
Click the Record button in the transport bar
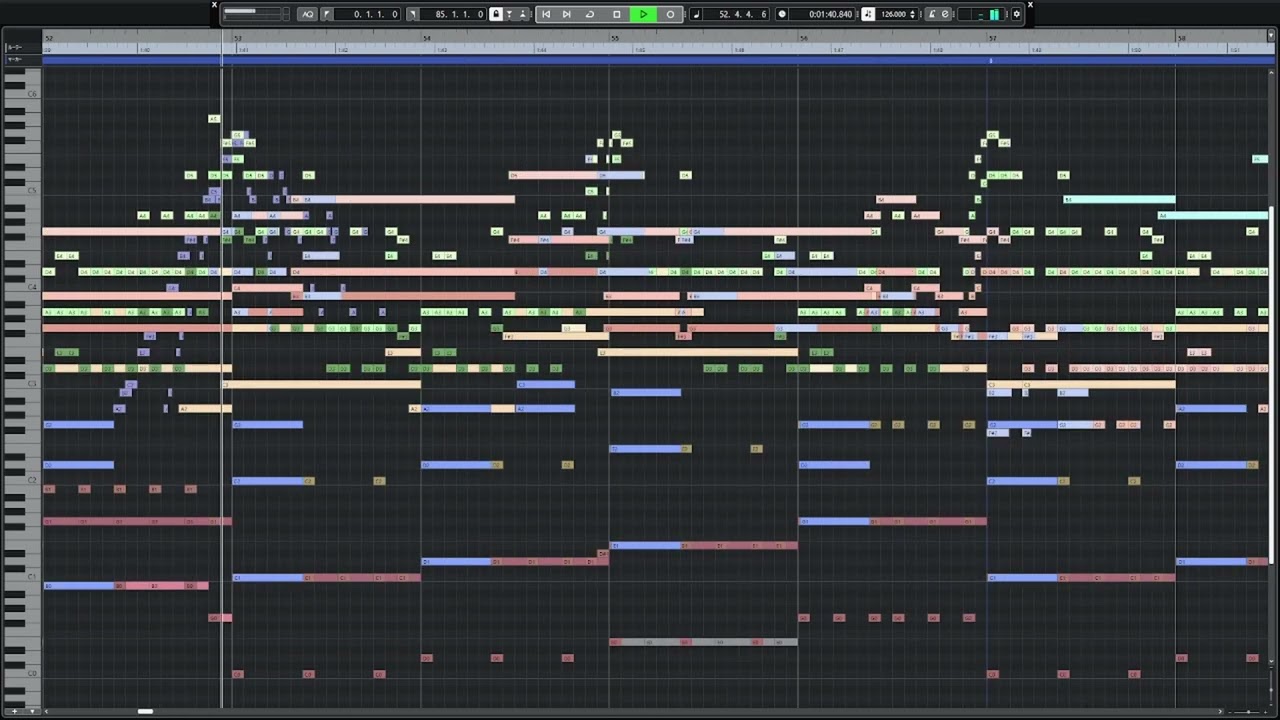tap(670, 14)
